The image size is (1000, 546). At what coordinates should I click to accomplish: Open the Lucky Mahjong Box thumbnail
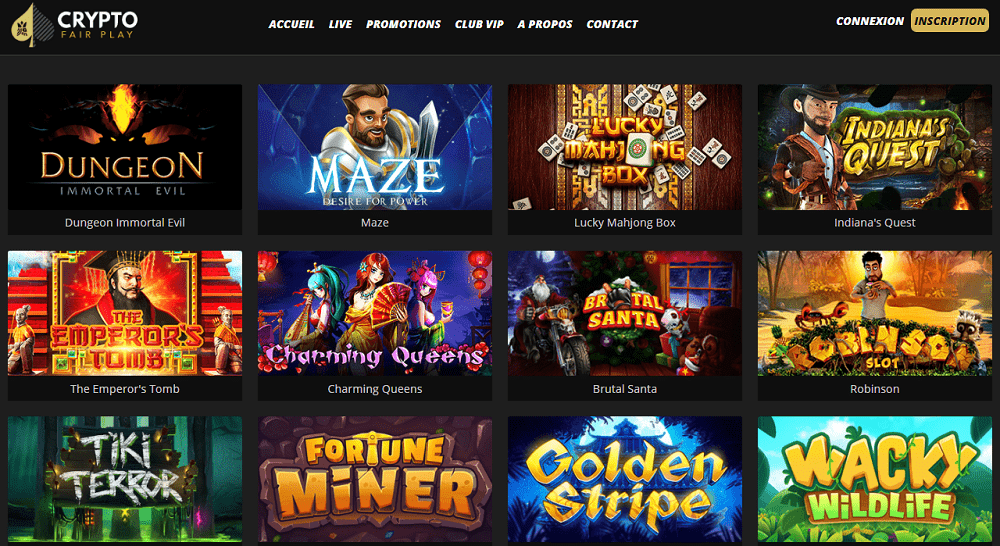tap(625, 147)
